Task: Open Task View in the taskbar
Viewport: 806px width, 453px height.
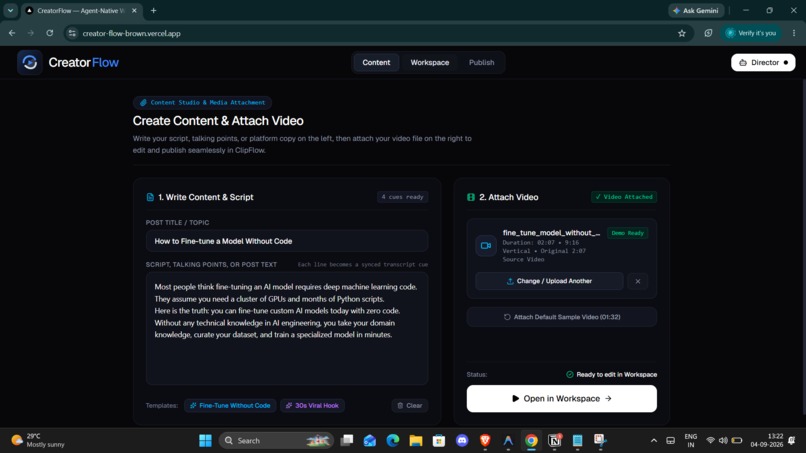Action: click(x=347, y=441)
